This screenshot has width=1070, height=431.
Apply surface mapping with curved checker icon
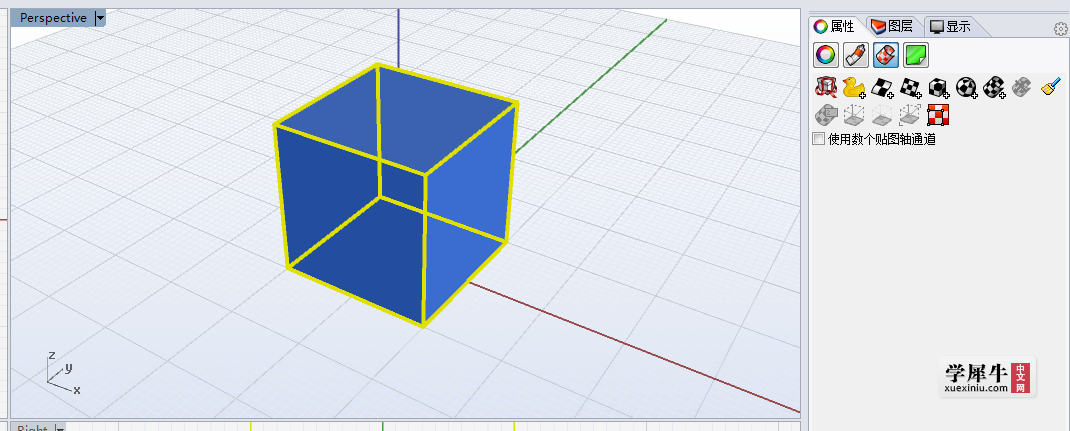point(882,87)
